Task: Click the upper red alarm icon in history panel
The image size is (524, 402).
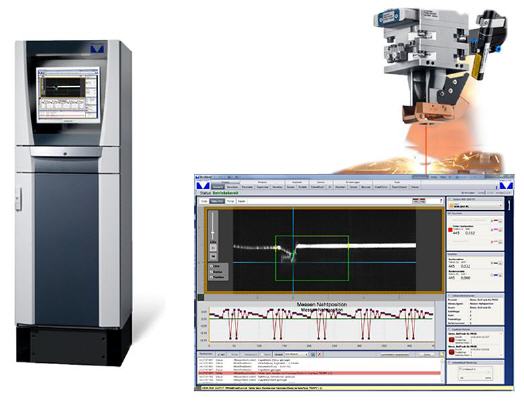Action: 451,340
